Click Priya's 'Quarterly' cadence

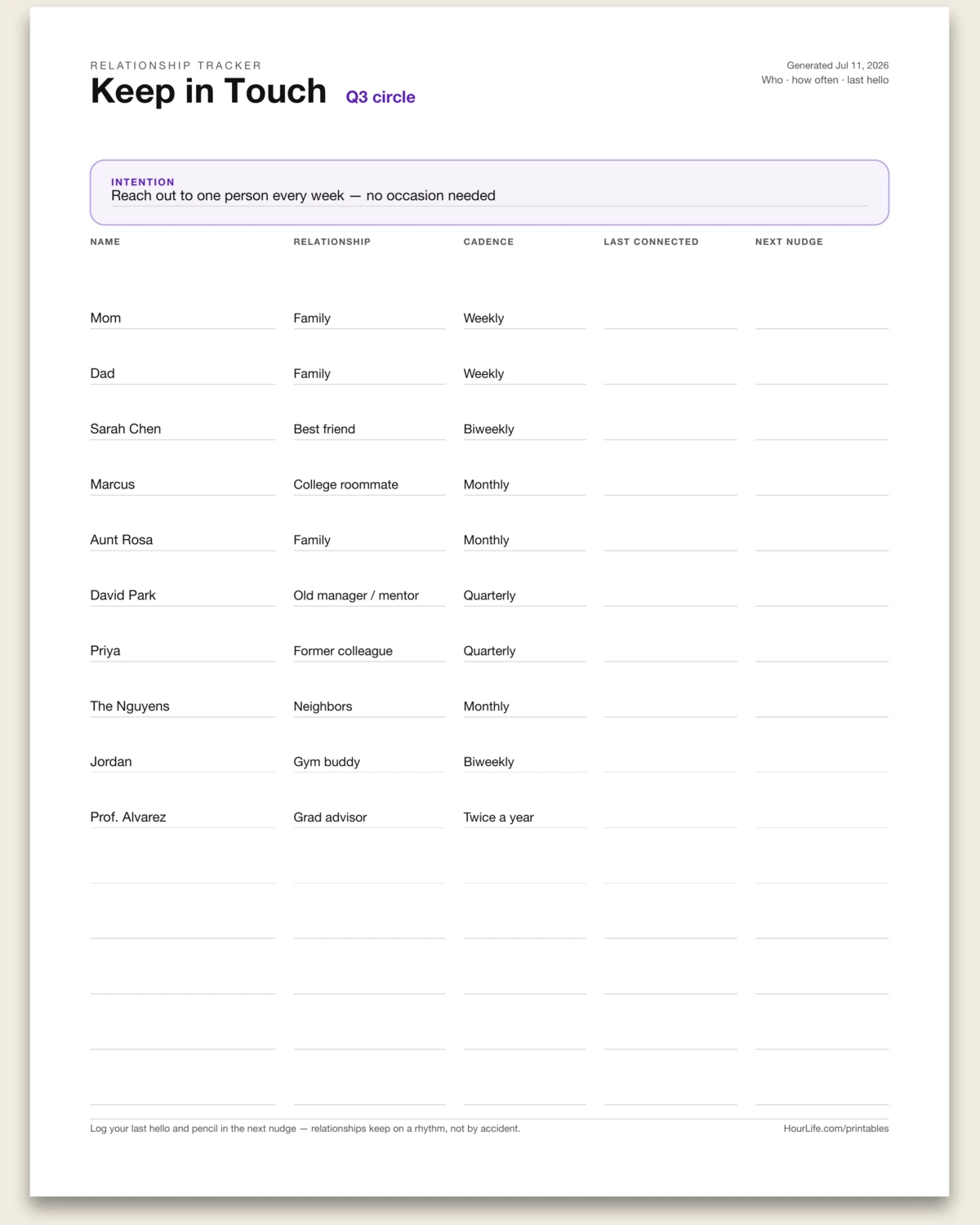pyautogui.click(x=489, y=652)
